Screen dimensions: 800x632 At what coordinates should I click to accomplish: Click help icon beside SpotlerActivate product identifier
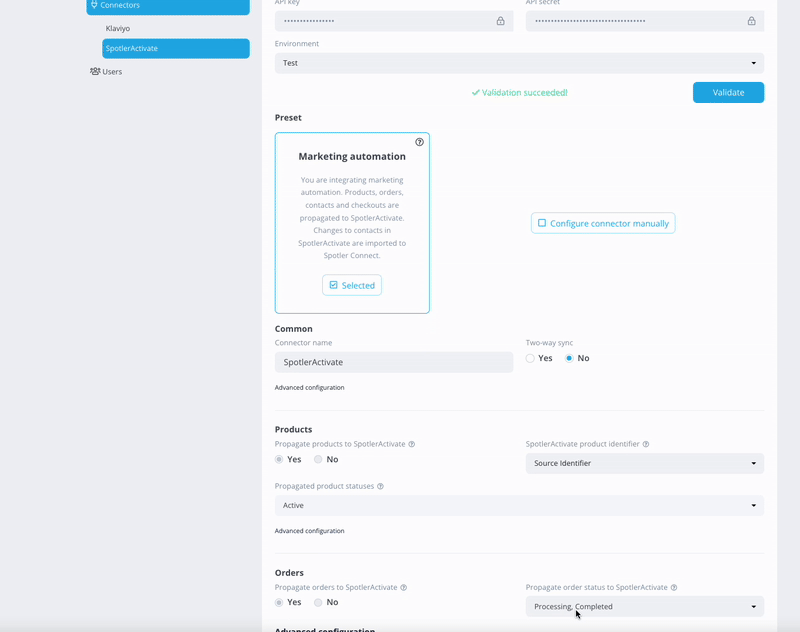(x=646, y=444)
